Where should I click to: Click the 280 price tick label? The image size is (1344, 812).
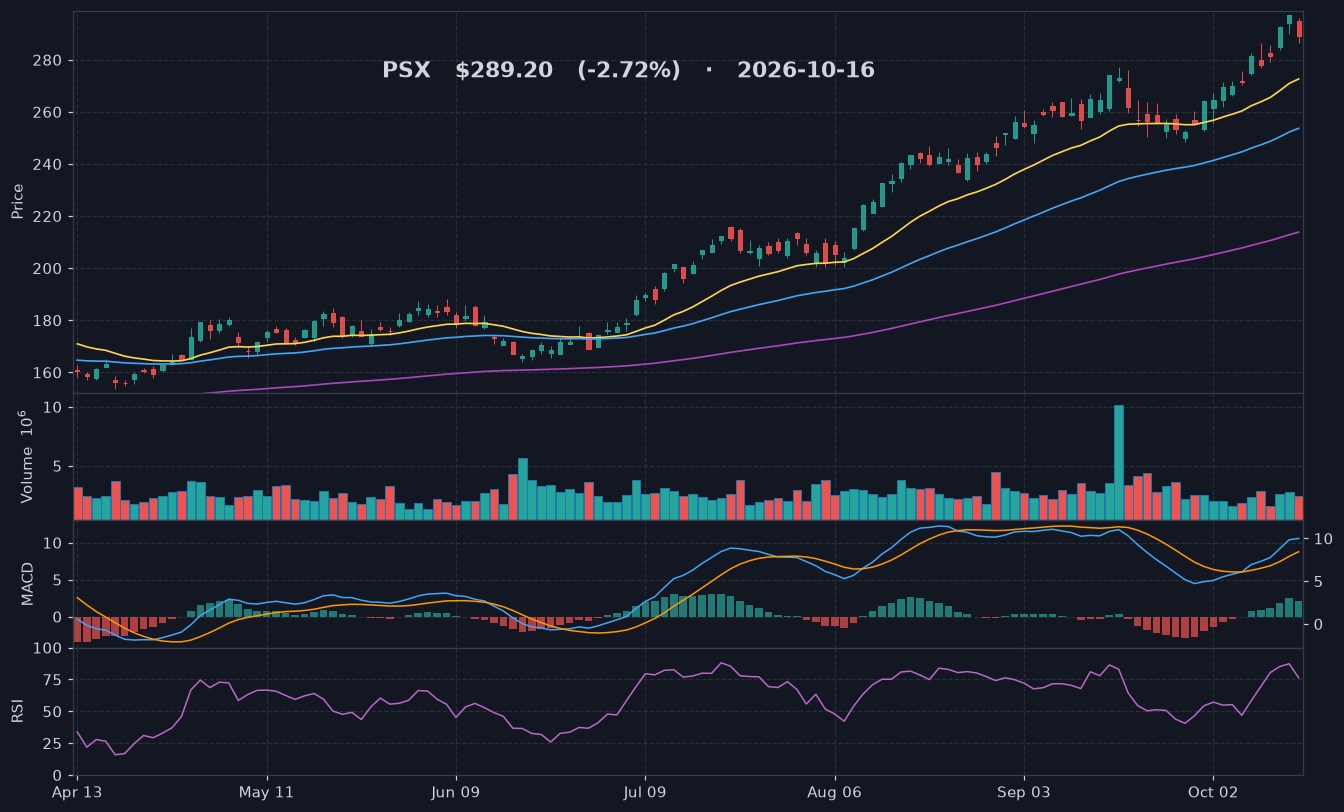click(49, 61)
